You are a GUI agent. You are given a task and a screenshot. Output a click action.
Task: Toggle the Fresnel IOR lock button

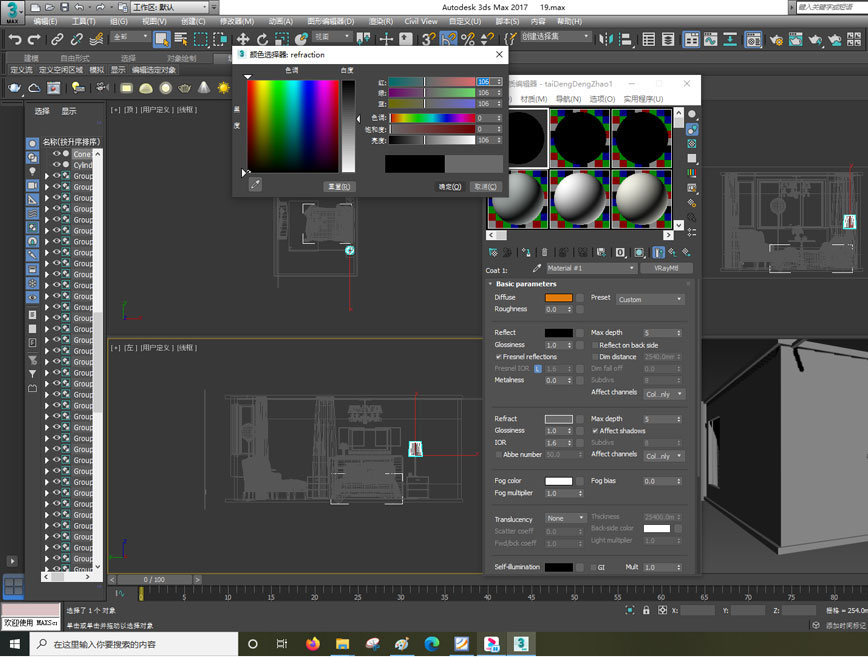(538, 369)
